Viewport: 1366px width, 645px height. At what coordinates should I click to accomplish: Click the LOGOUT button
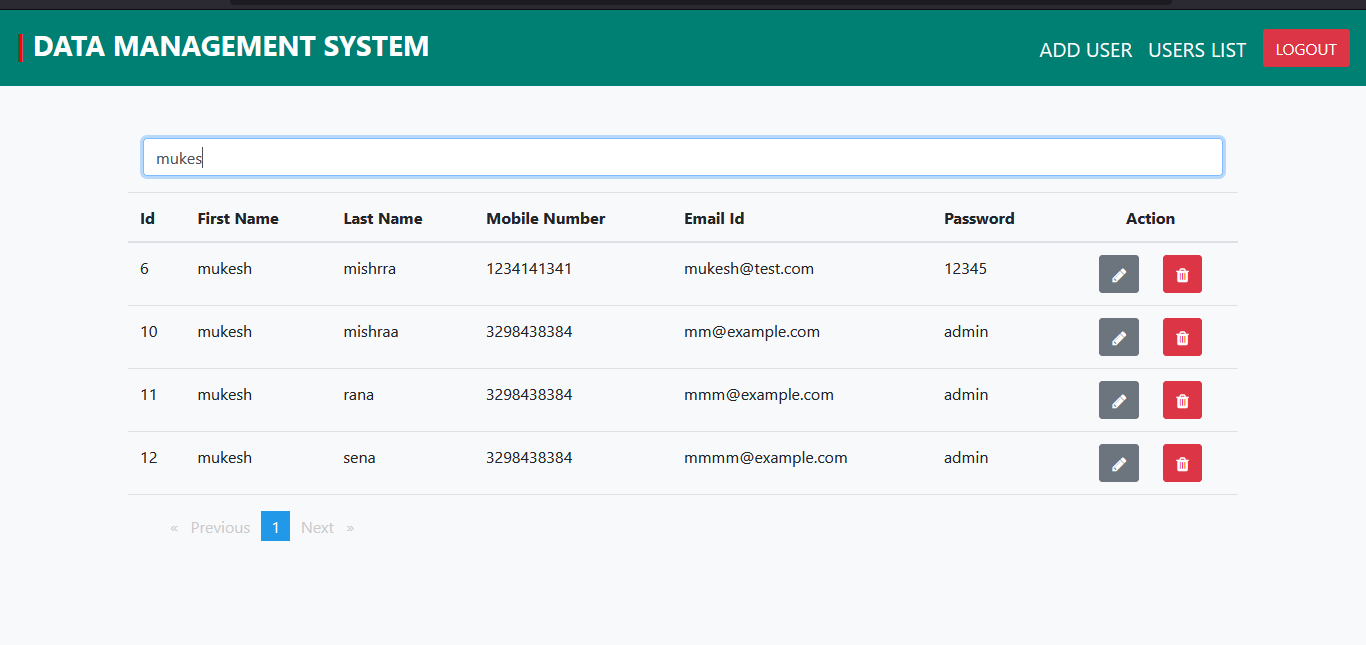(x=1306, y=48)
